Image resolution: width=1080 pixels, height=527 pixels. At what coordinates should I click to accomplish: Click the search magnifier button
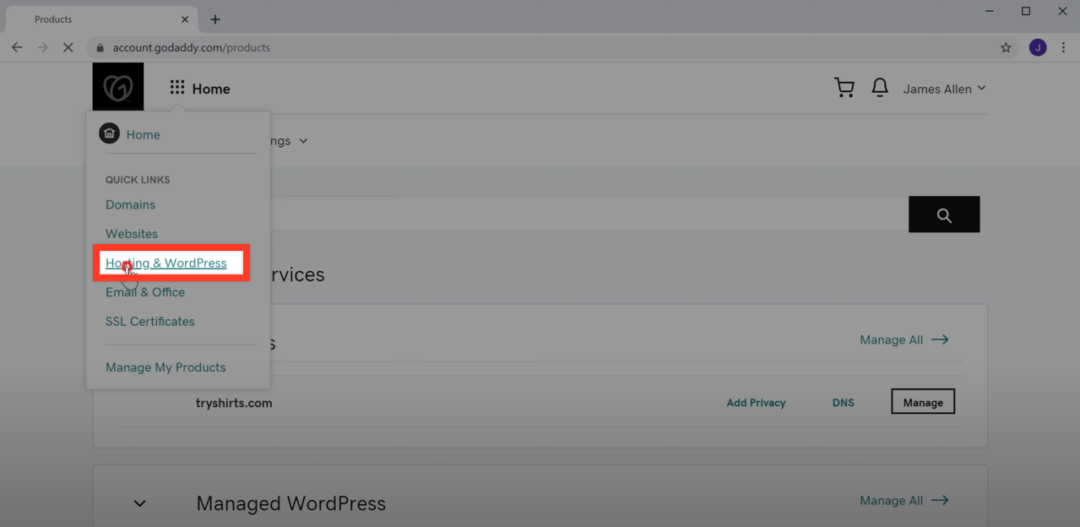coord(943,215)
